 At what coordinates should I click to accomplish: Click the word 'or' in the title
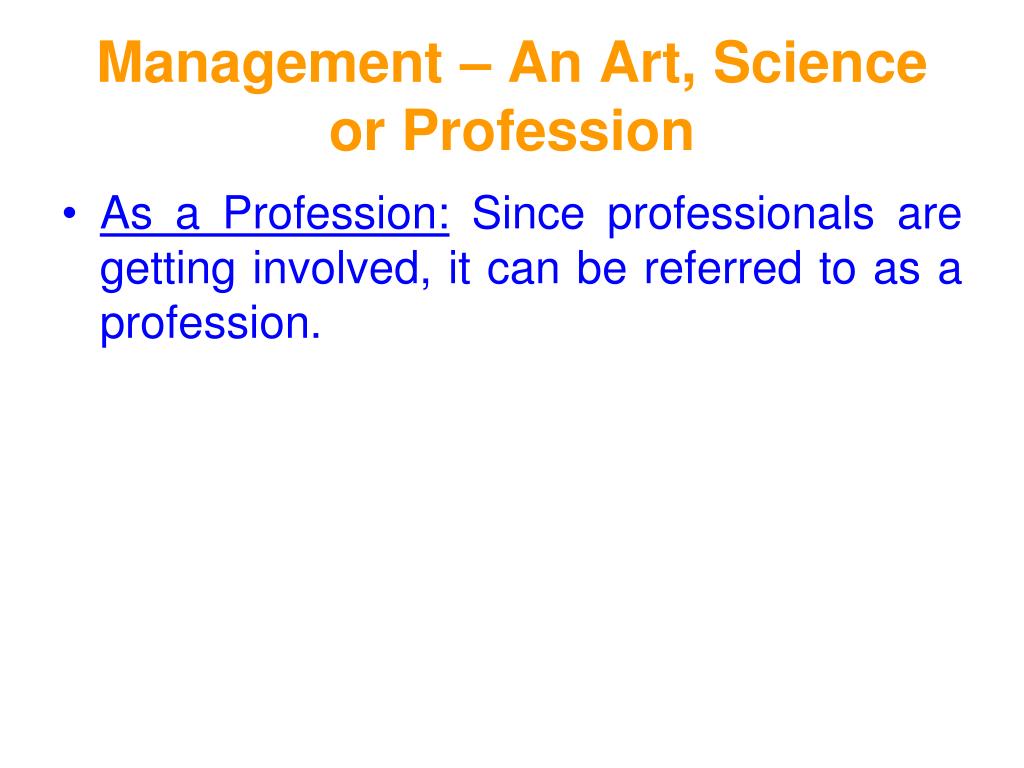point(357,135)
